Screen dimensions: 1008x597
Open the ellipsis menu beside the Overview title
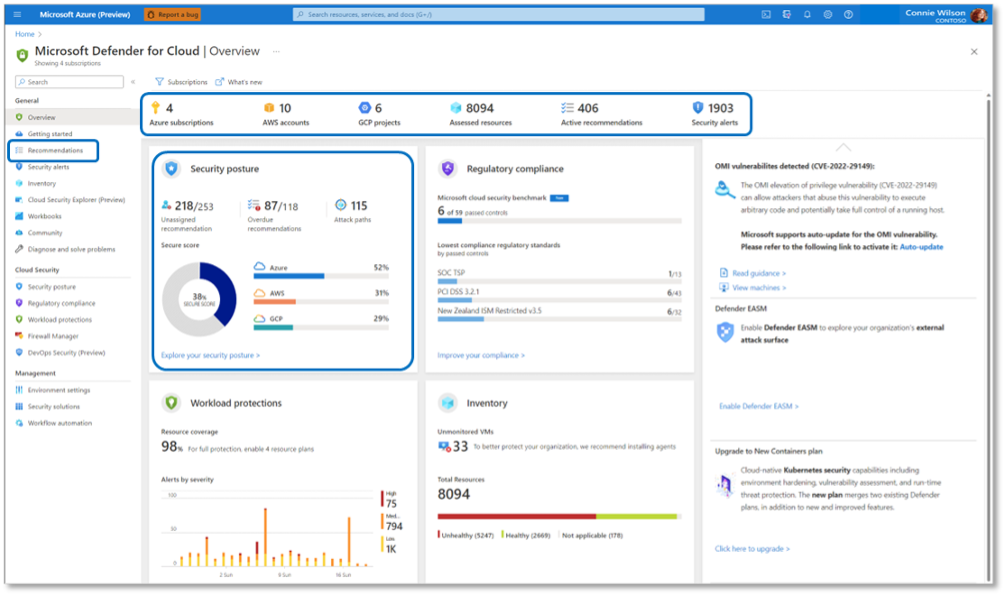276,51
